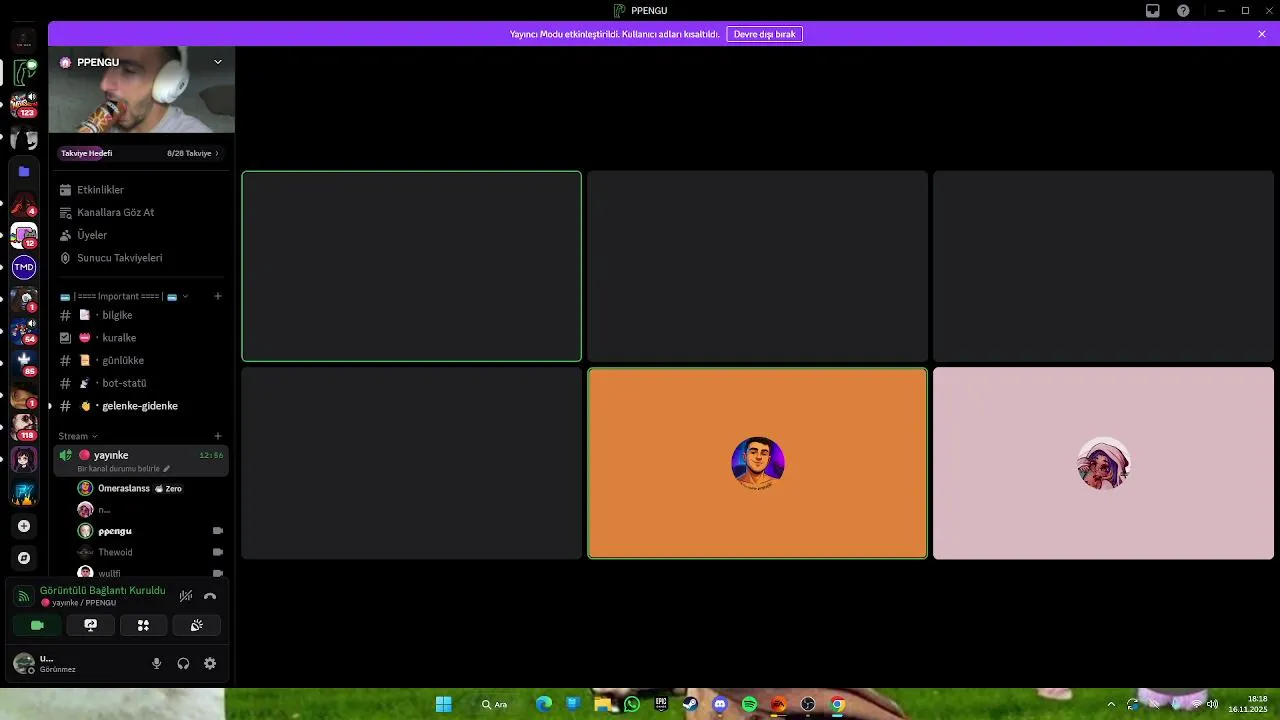Screen dimensions: 1280x720
Task: Deafen using the headphones icon
Action: 183,663
